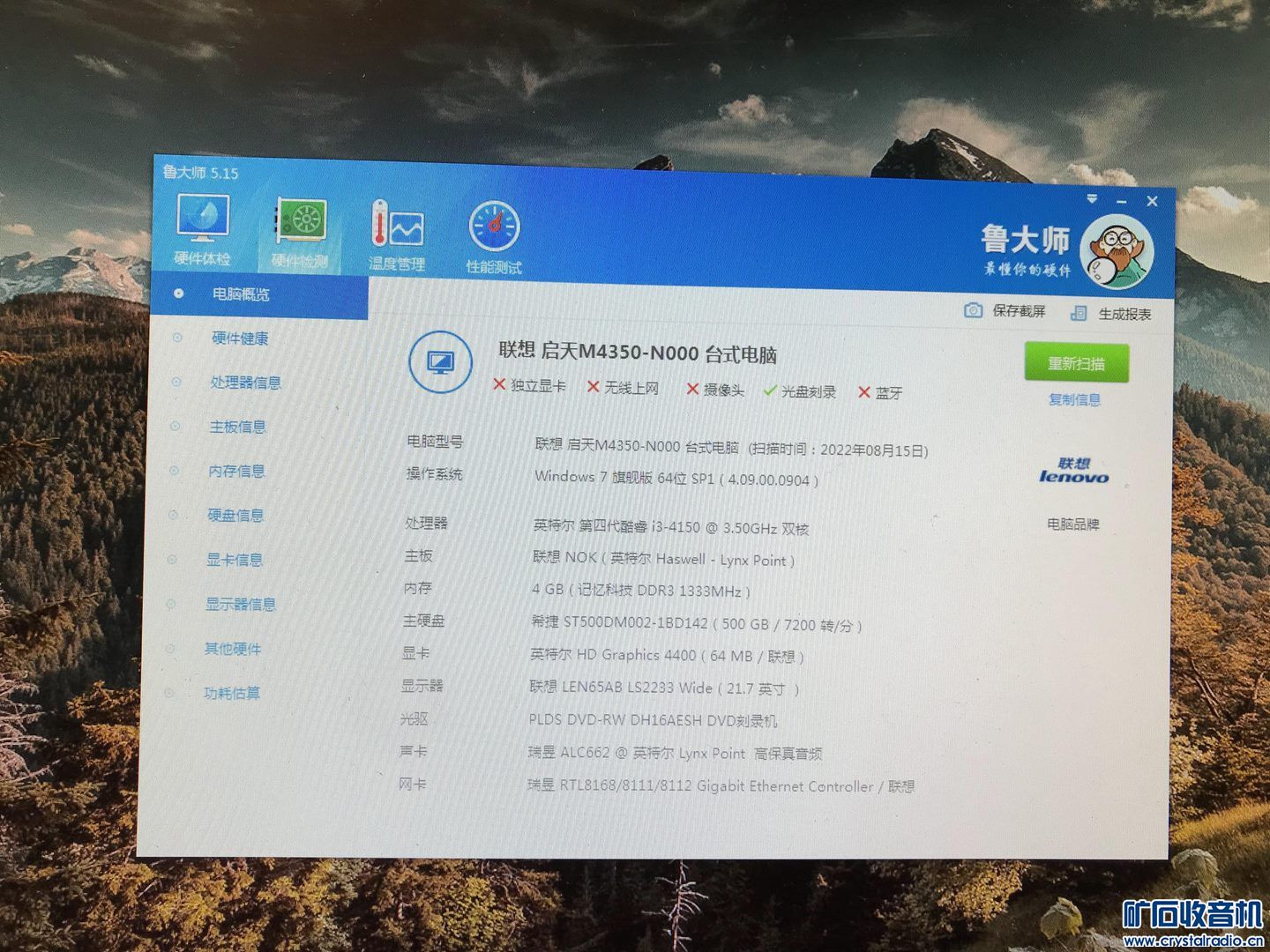Close the 鲁大师 window
This screenshot has height=952, width=1270.
point(1152,202)
